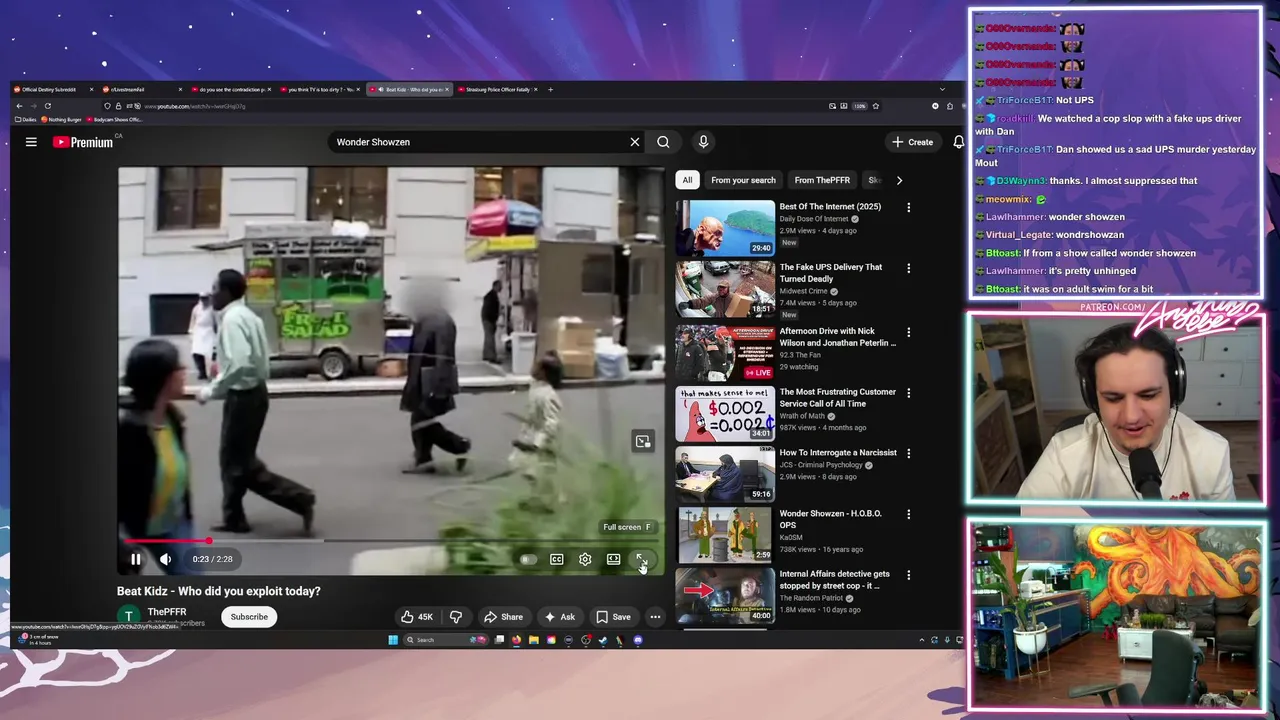The width and height of the screenshot is (1280, 720).
Task: Open YouTube notifications bell
Action: [959, 142]
